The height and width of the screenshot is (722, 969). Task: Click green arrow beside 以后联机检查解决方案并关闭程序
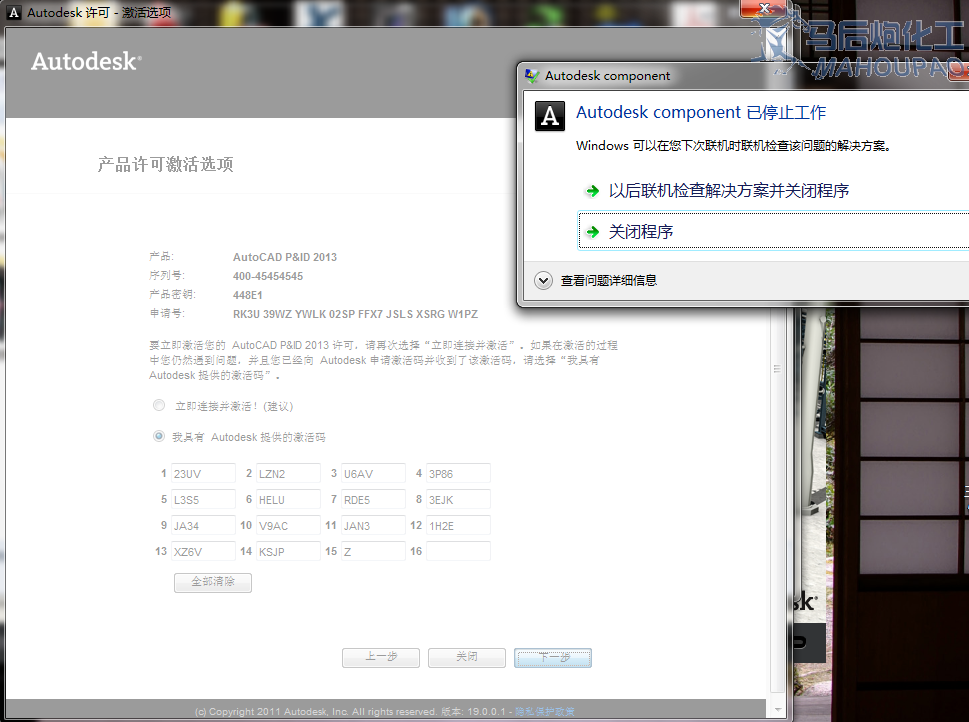pyautogui.click(x=592, y=191)
